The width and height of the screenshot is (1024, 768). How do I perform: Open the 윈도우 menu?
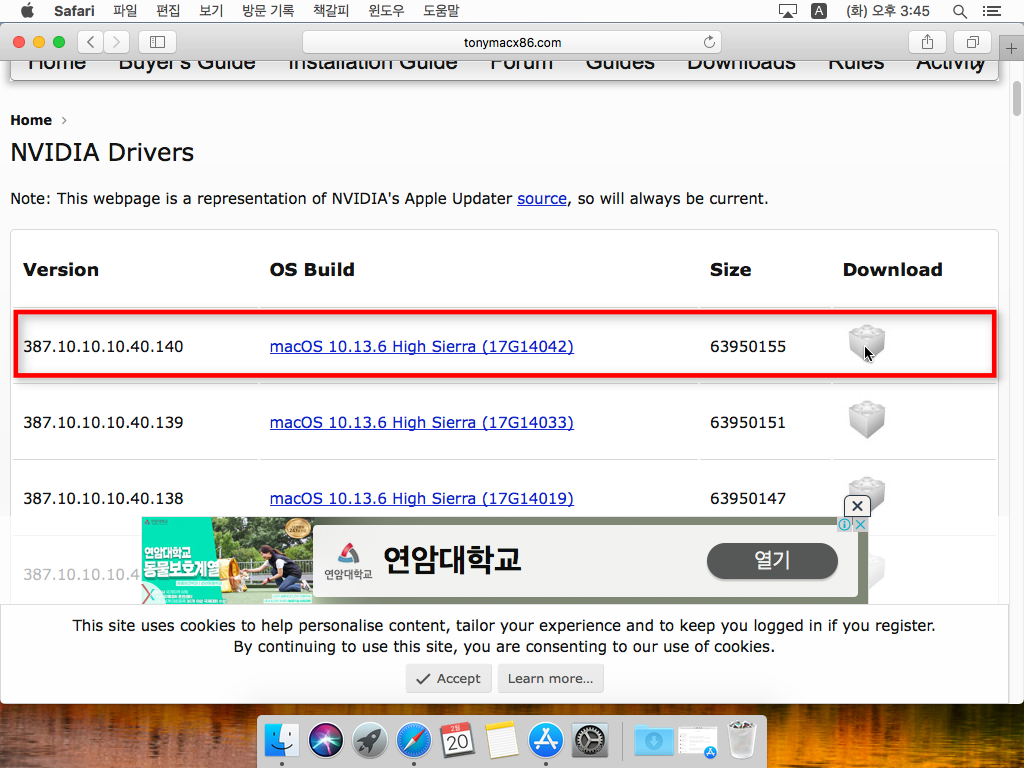(x=386, y=11)
